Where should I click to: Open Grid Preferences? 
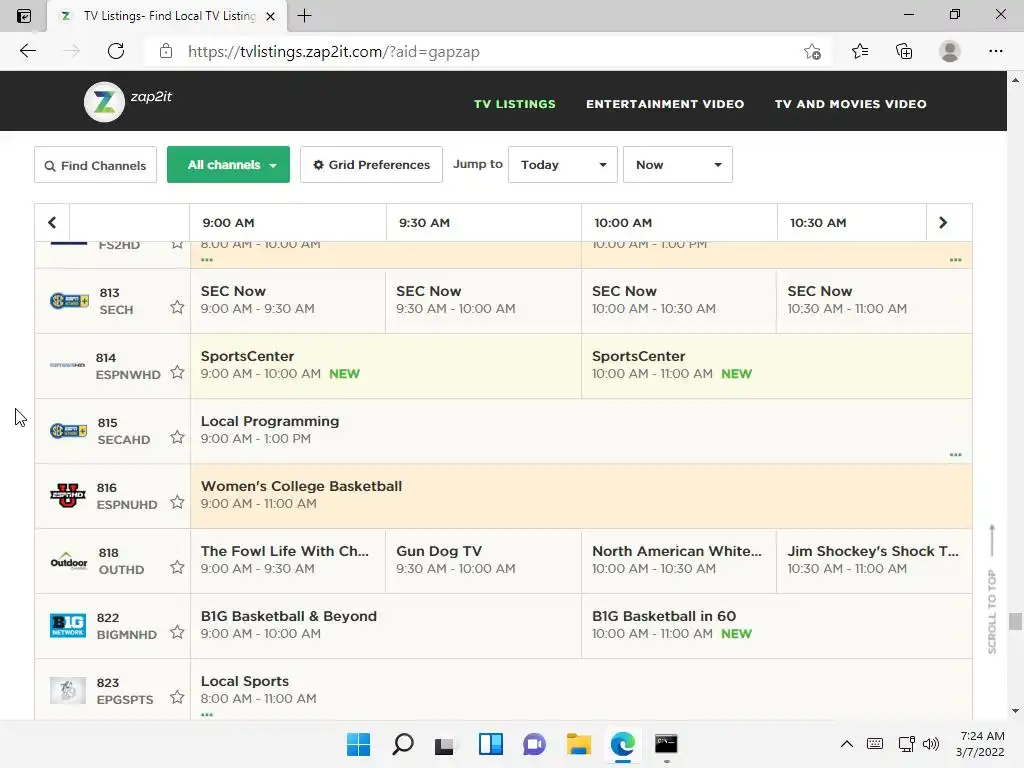tap(371, 165)
